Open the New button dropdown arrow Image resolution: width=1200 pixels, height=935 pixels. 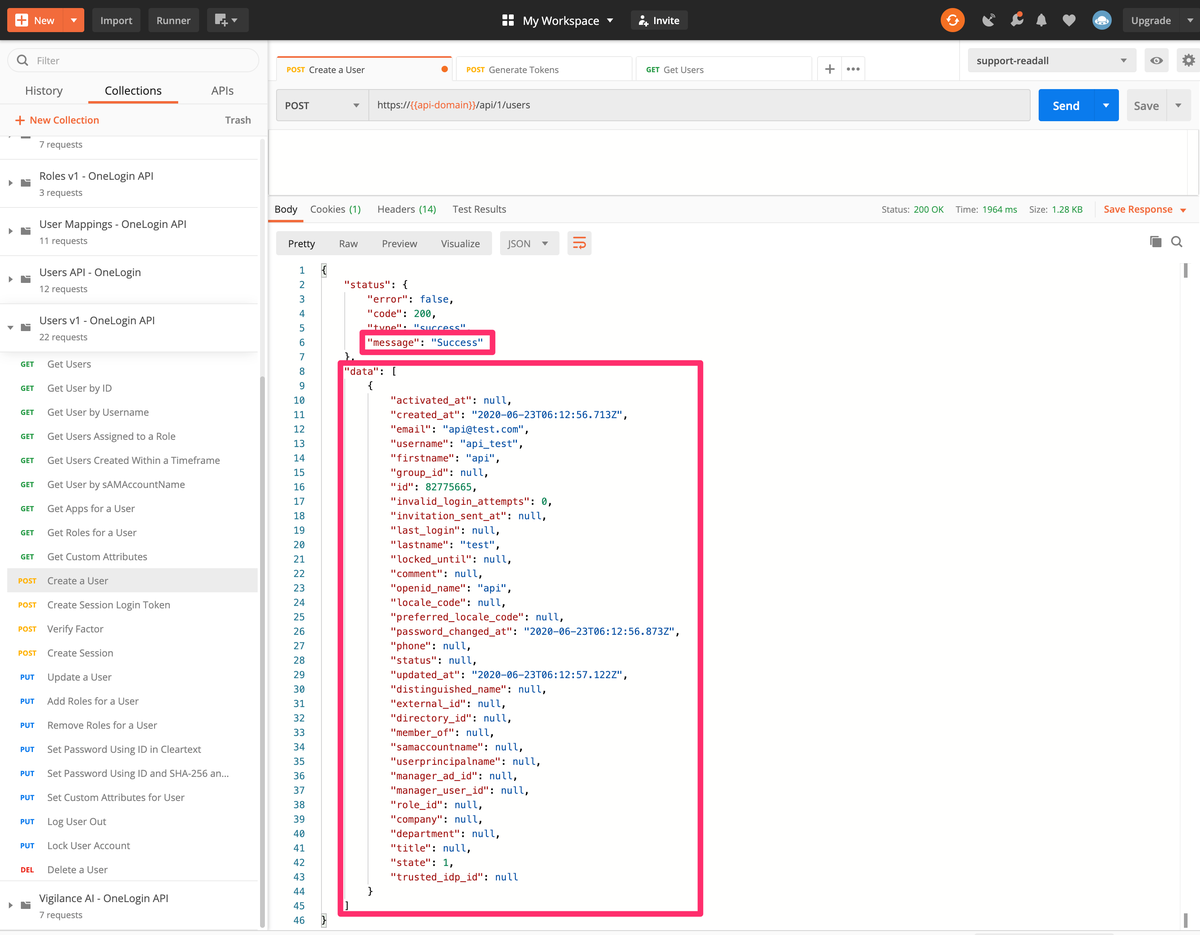coord(74,20)
